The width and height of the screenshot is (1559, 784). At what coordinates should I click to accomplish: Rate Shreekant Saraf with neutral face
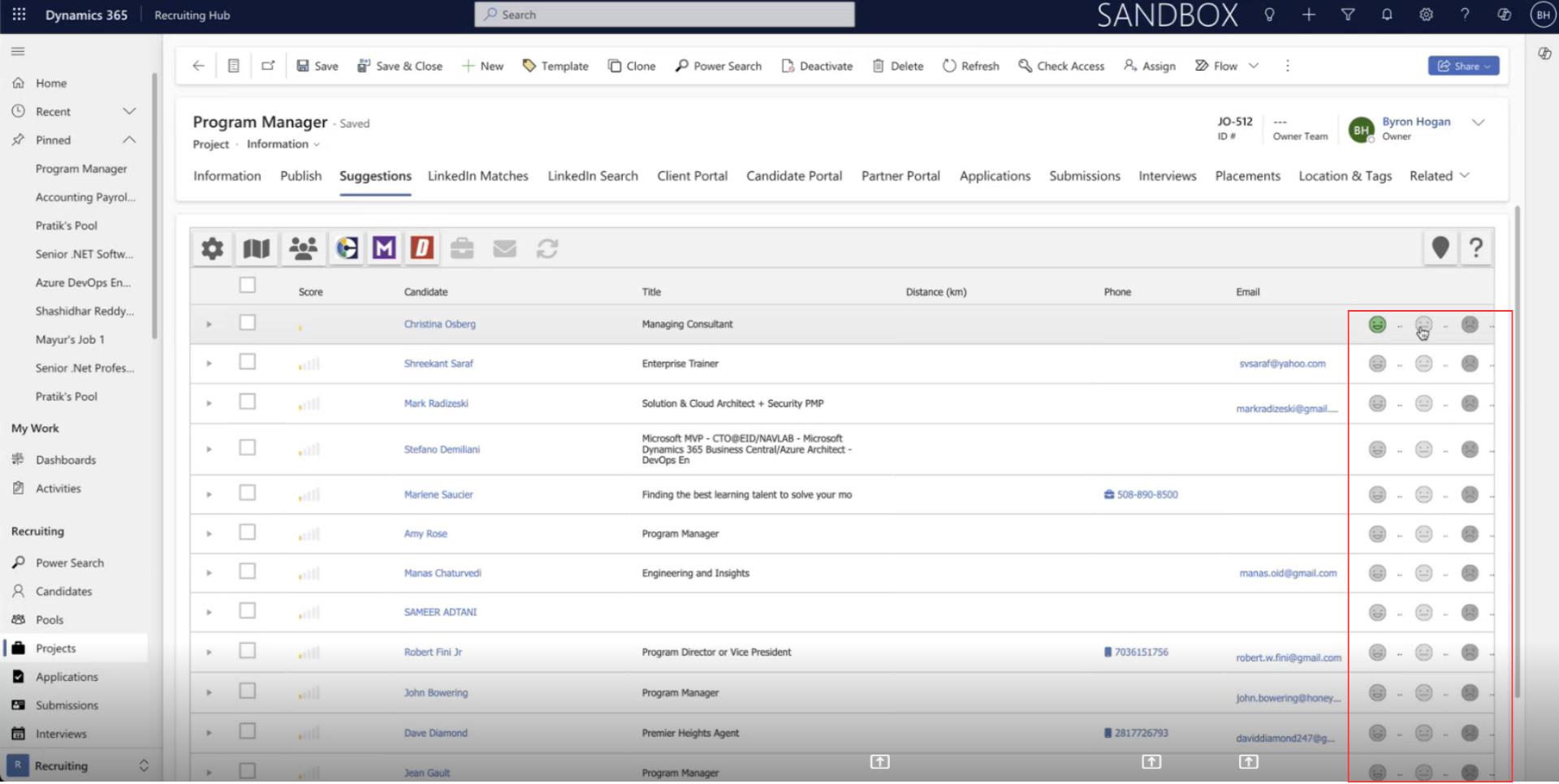coord(1423,364)
